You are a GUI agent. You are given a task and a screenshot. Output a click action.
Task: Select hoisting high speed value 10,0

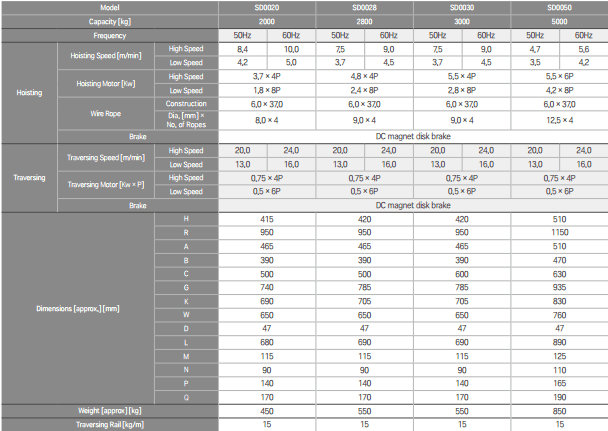tap(291, 49)
